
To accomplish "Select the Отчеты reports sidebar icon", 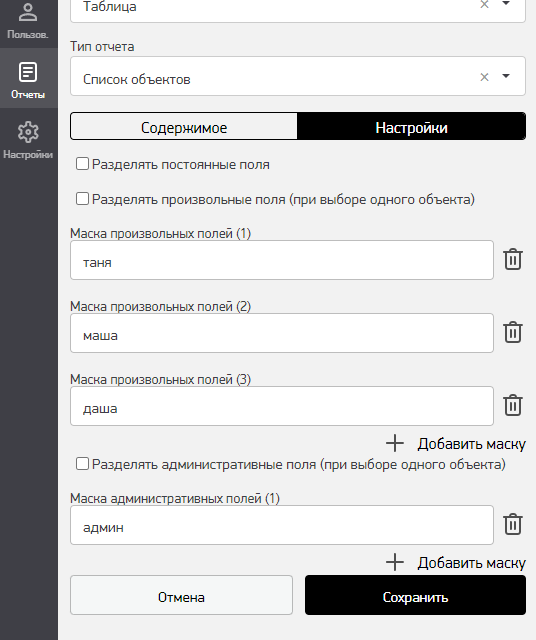I will (28, 79).
